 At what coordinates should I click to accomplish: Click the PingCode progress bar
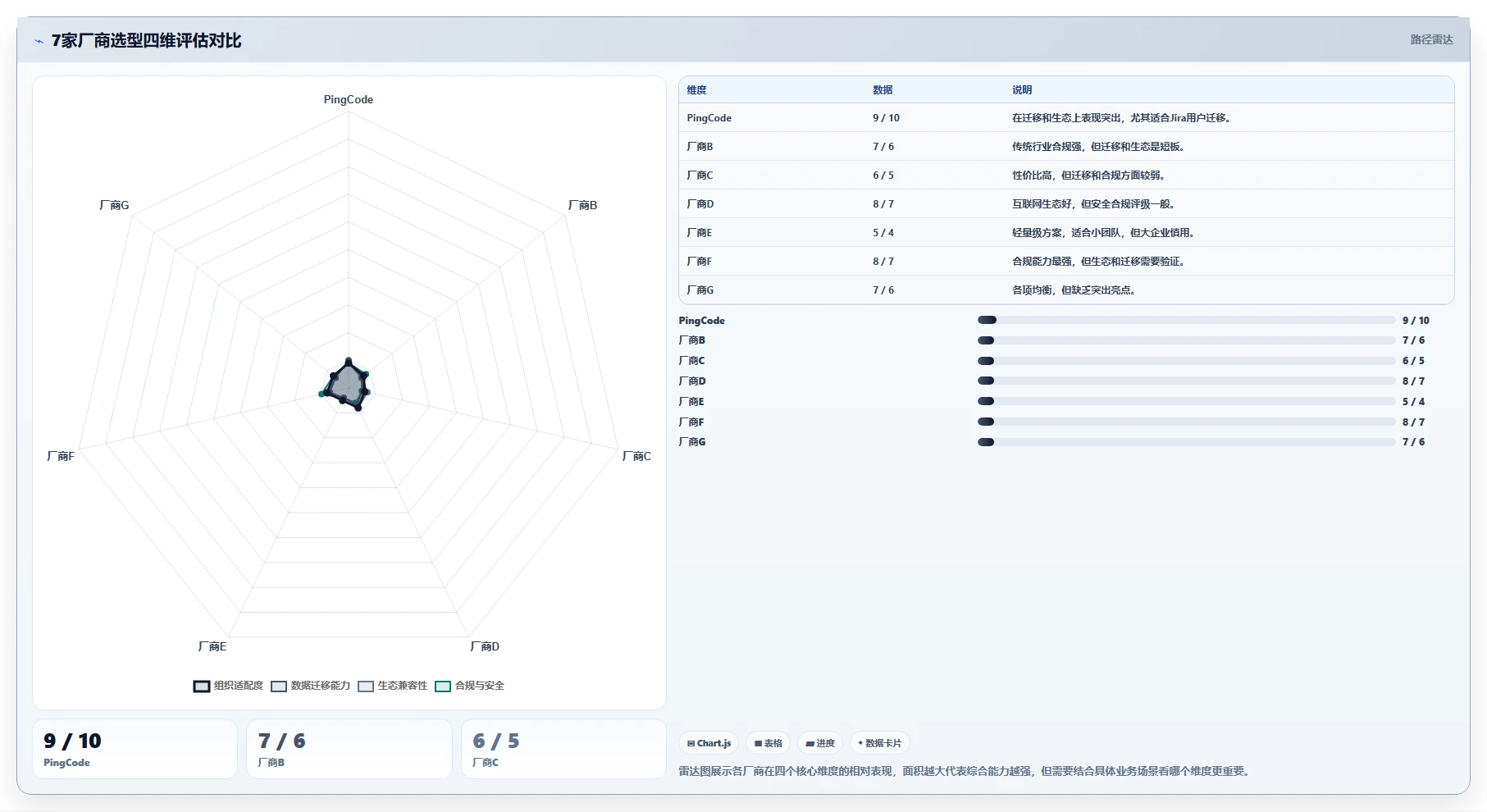coord(1186,320)
